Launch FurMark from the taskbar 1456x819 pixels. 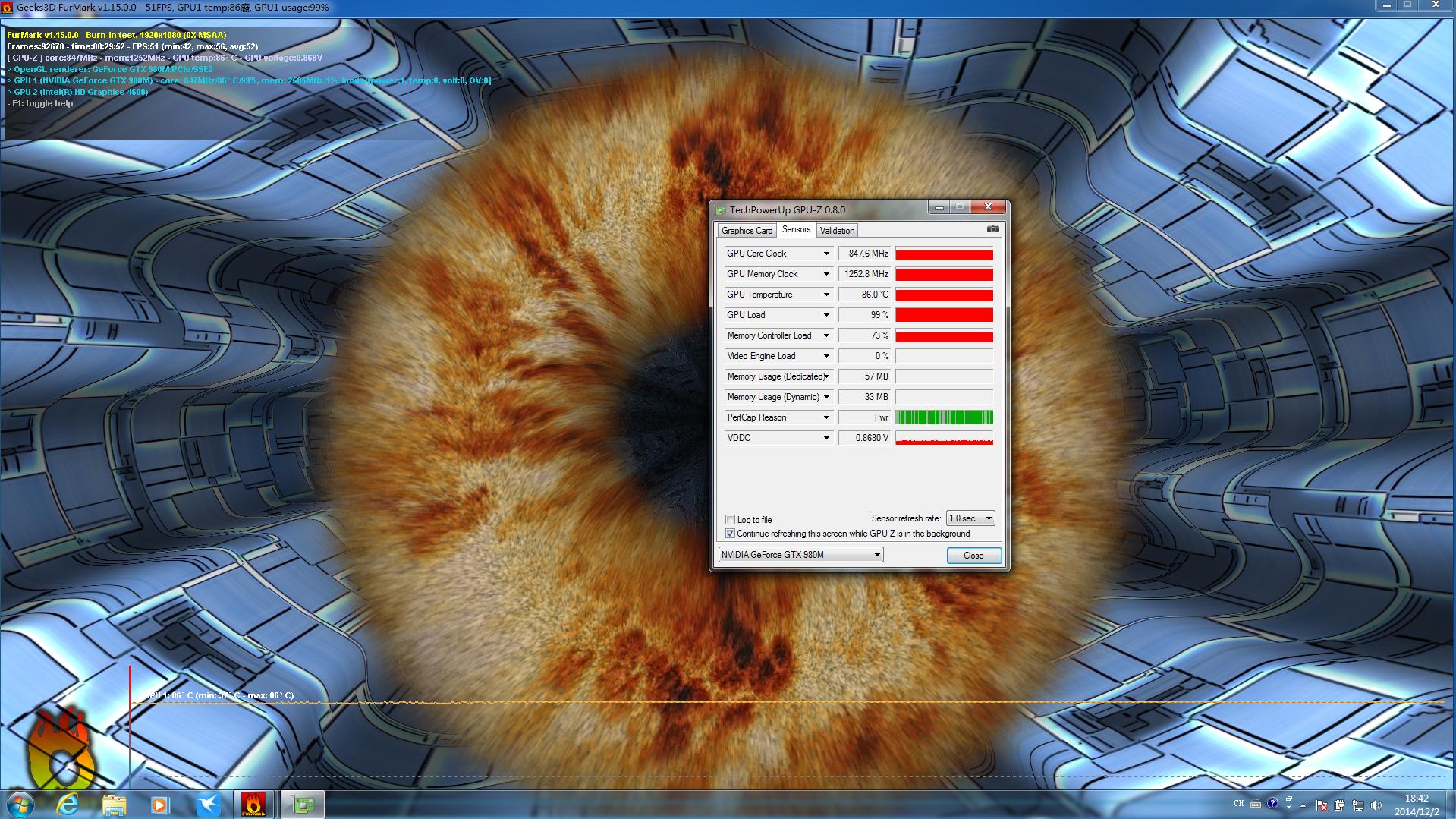click(253, 804)
